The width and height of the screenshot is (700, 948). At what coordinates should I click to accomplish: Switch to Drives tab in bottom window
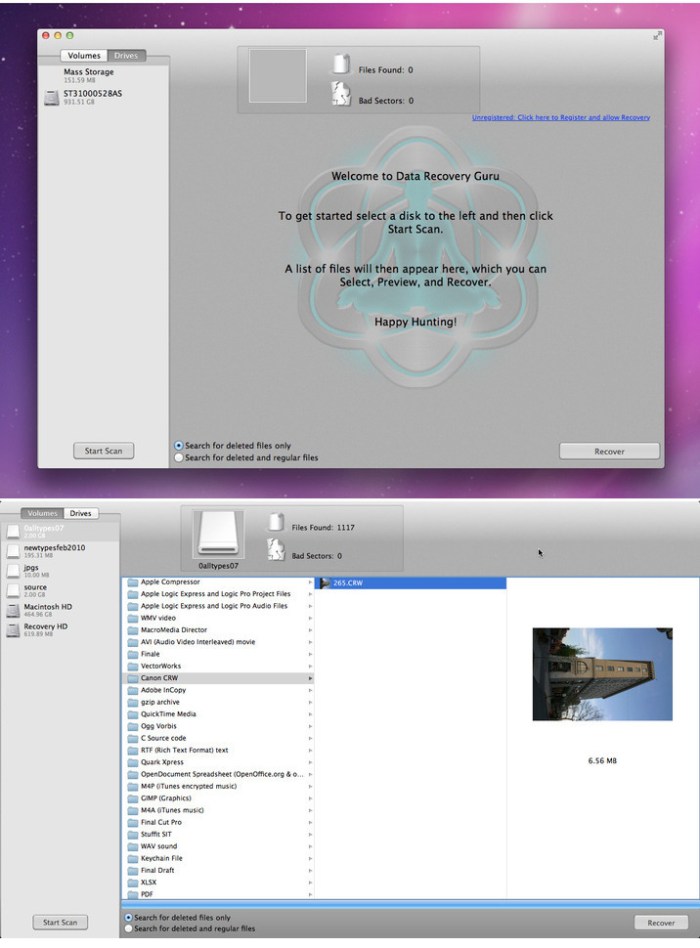pos(80,513)
